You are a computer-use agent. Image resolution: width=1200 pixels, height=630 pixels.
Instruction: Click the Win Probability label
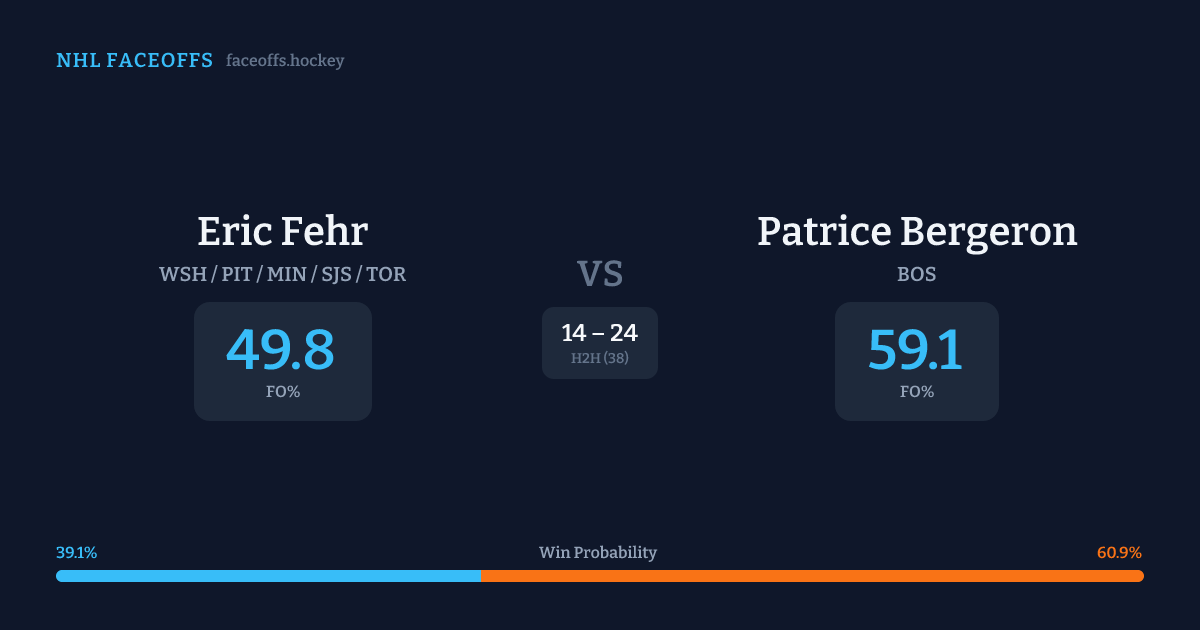598,553
